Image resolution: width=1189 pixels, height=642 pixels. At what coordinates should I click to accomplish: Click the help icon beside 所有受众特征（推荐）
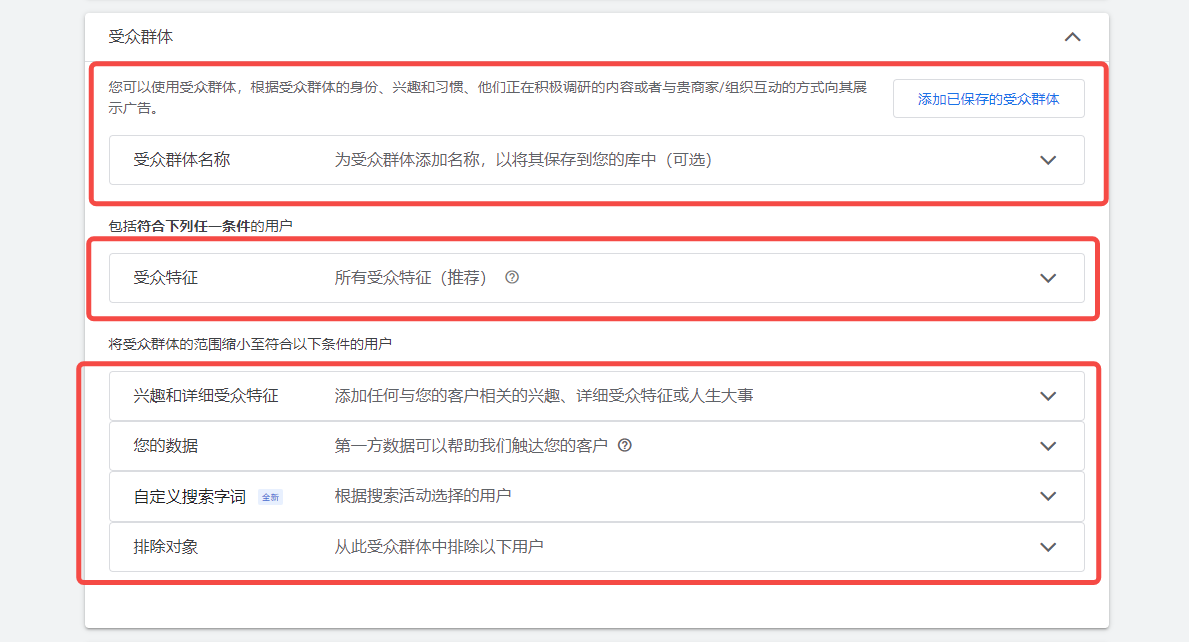(512, 278)
